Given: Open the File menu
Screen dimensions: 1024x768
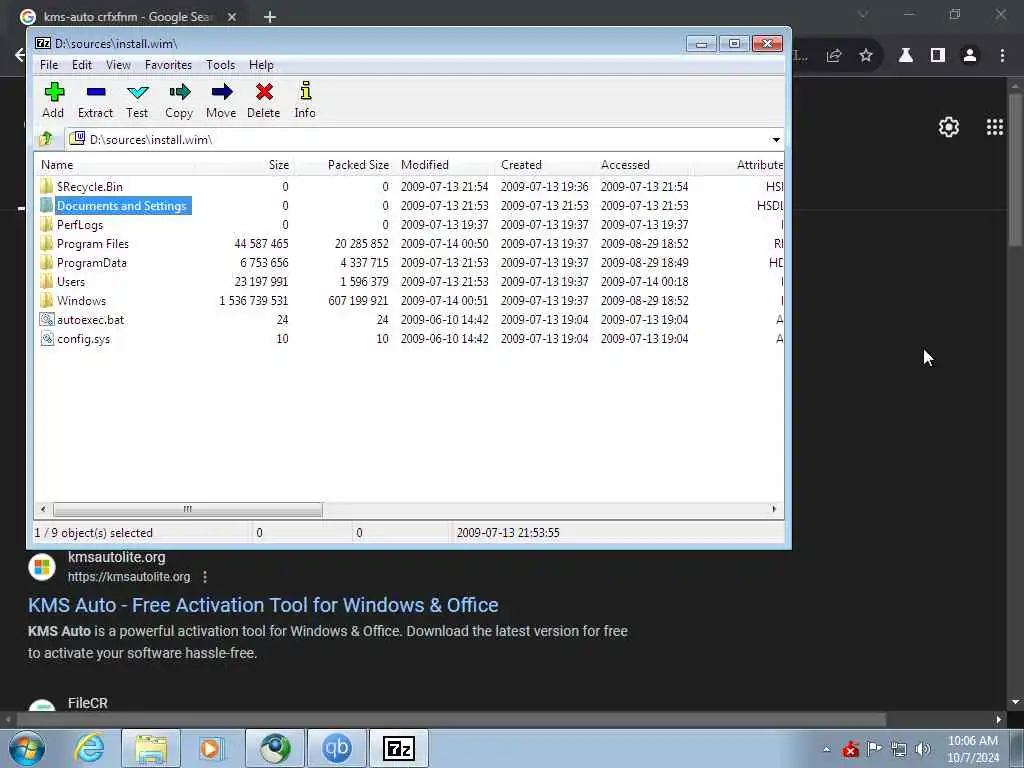Looking at the screenshot, I should (49, 65).
